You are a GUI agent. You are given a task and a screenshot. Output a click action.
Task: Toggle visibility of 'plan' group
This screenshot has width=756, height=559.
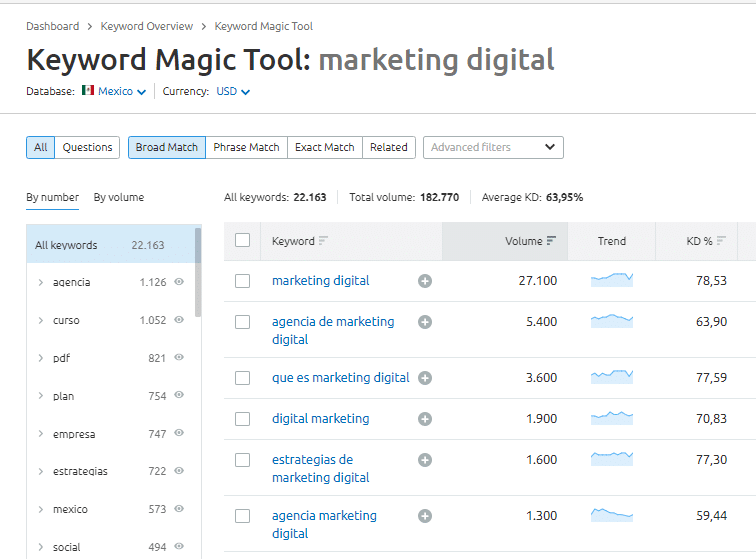[179, 395]
